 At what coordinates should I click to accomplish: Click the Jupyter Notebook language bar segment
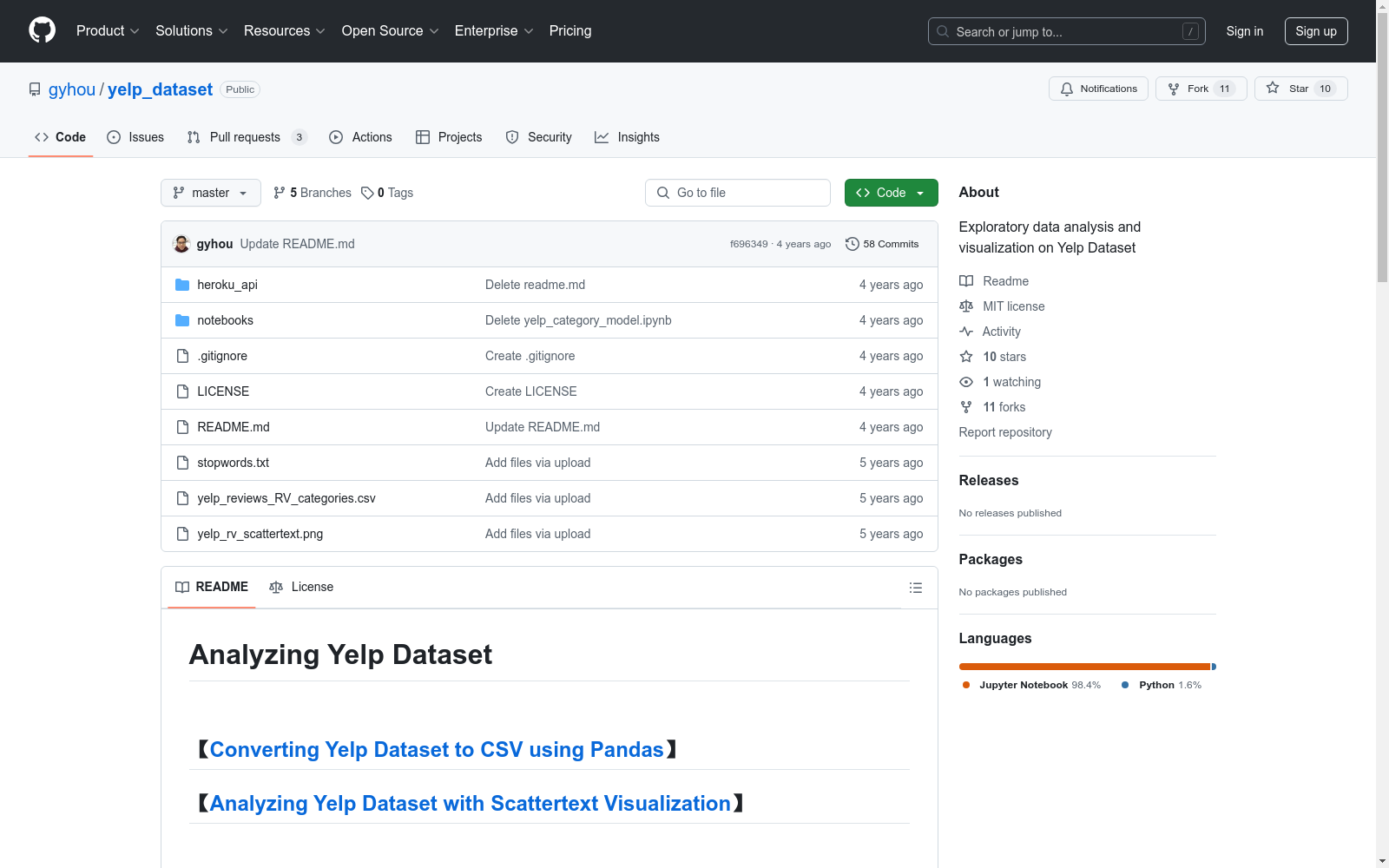[x=1084, y=667]
